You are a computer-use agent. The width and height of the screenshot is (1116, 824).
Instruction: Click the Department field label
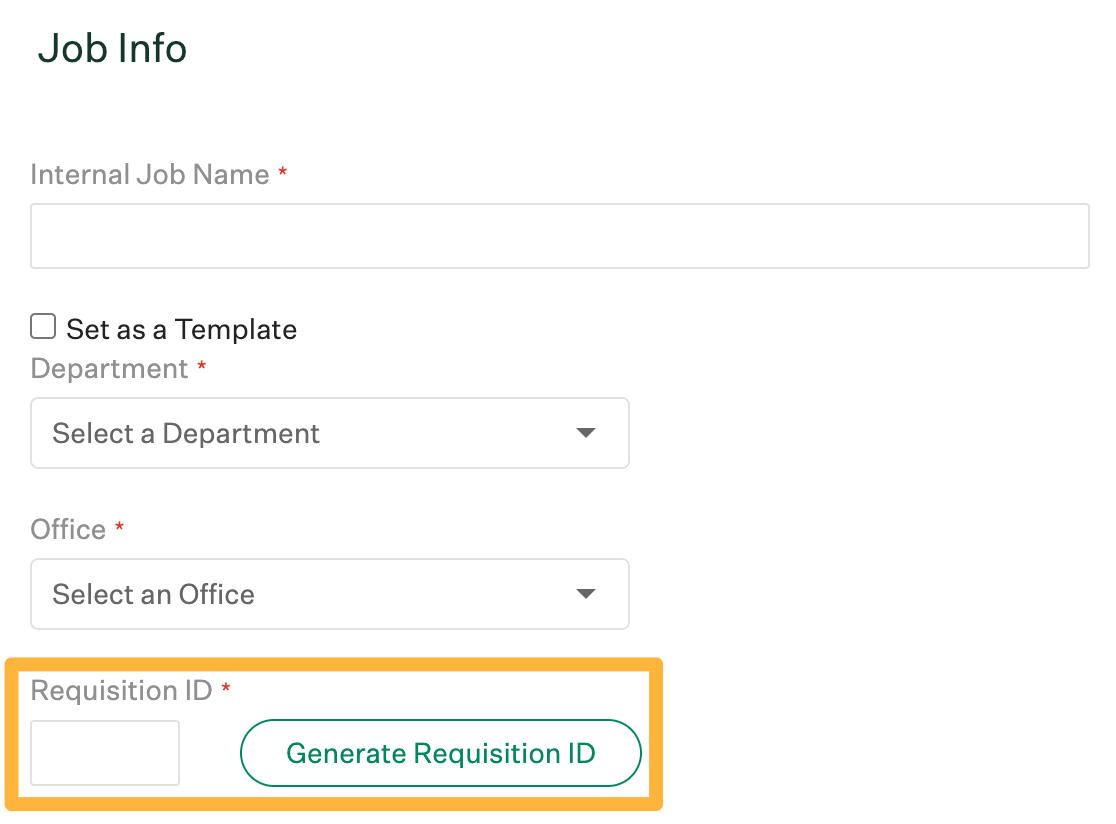tap(110, 367)
